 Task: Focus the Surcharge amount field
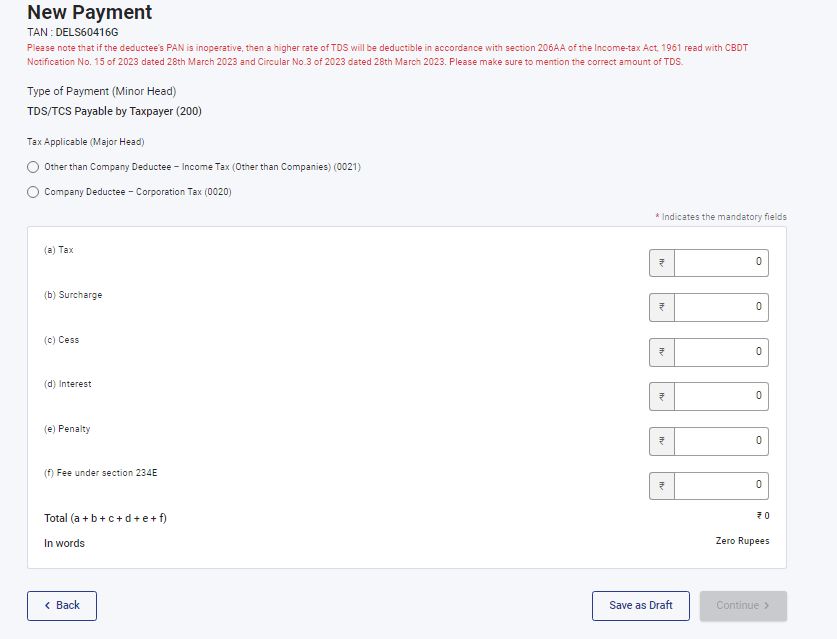click(720, 307)
